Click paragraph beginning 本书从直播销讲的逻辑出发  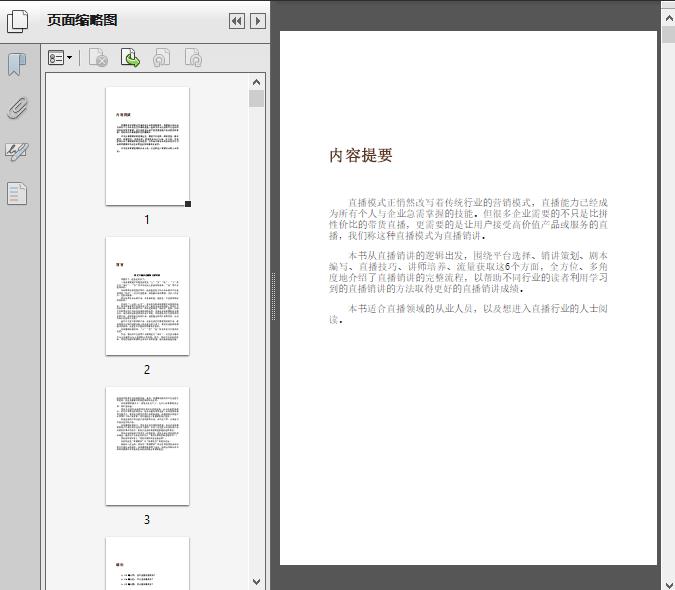pos(468,272)
